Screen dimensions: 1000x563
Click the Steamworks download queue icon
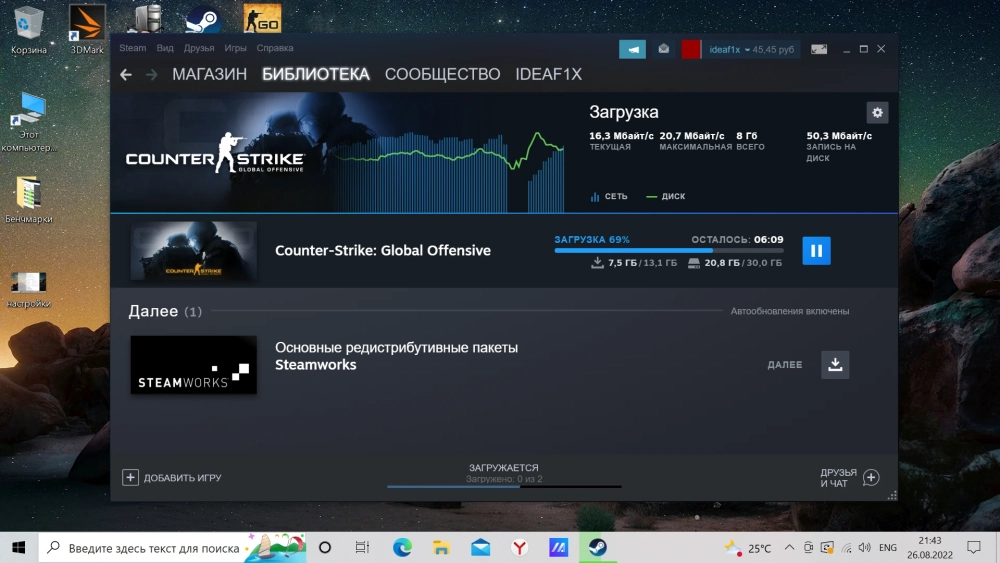tap(835, 365)
